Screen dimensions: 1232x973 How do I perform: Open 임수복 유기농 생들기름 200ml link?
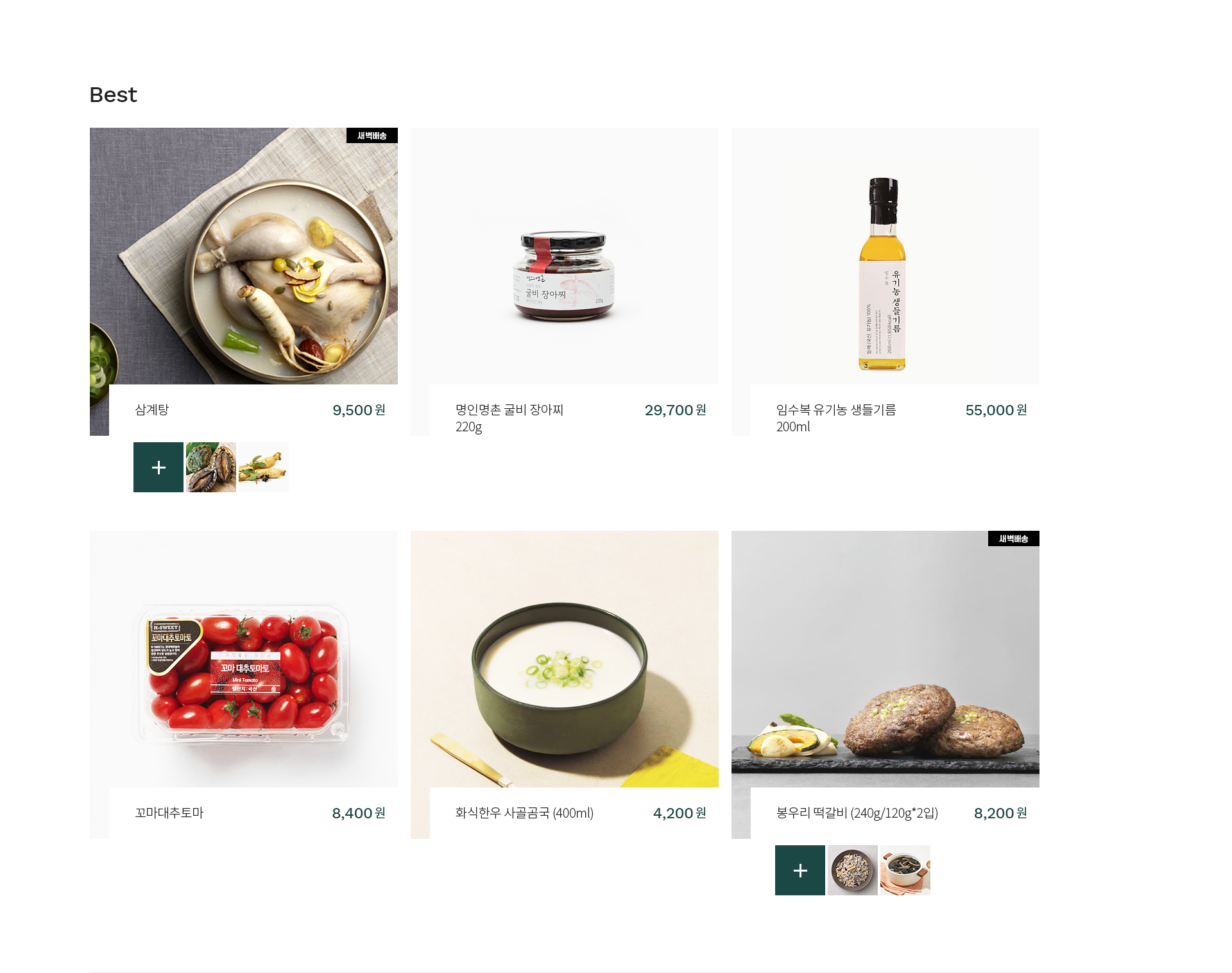click(836, 418)
